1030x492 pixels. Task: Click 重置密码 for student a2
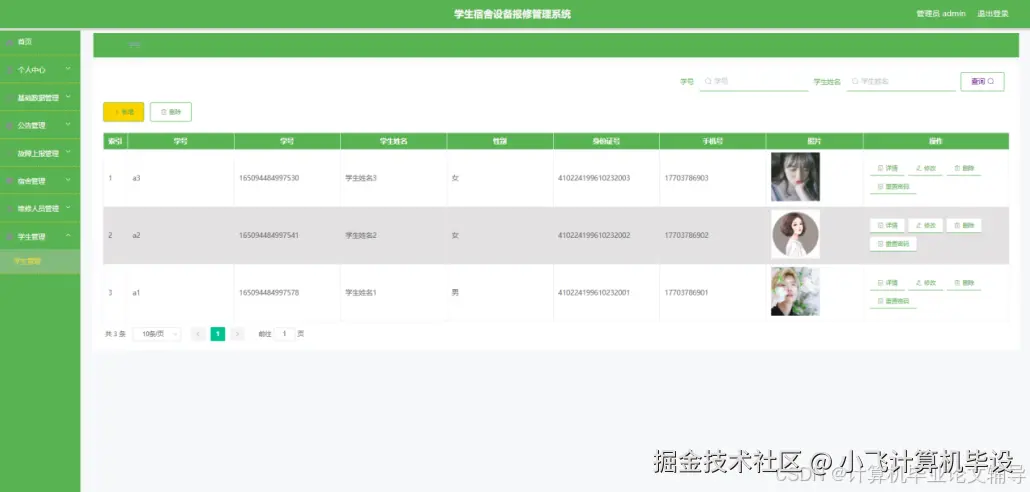coord(893,244)
